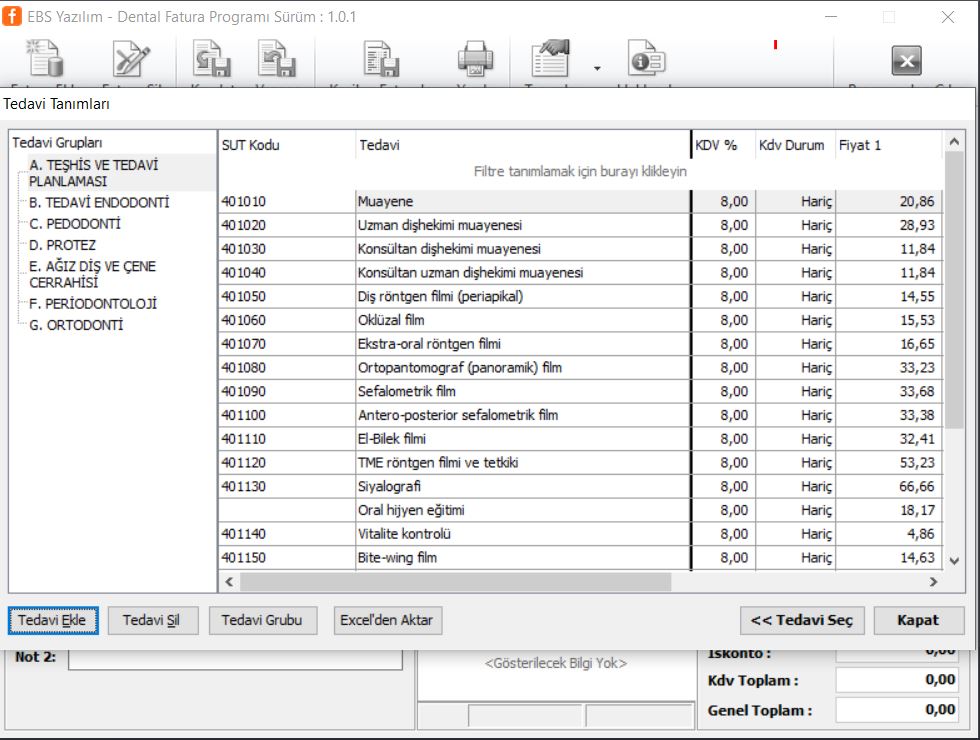
Task: Close the dialog with the Kapat button
Action: (x=918, y=620)
